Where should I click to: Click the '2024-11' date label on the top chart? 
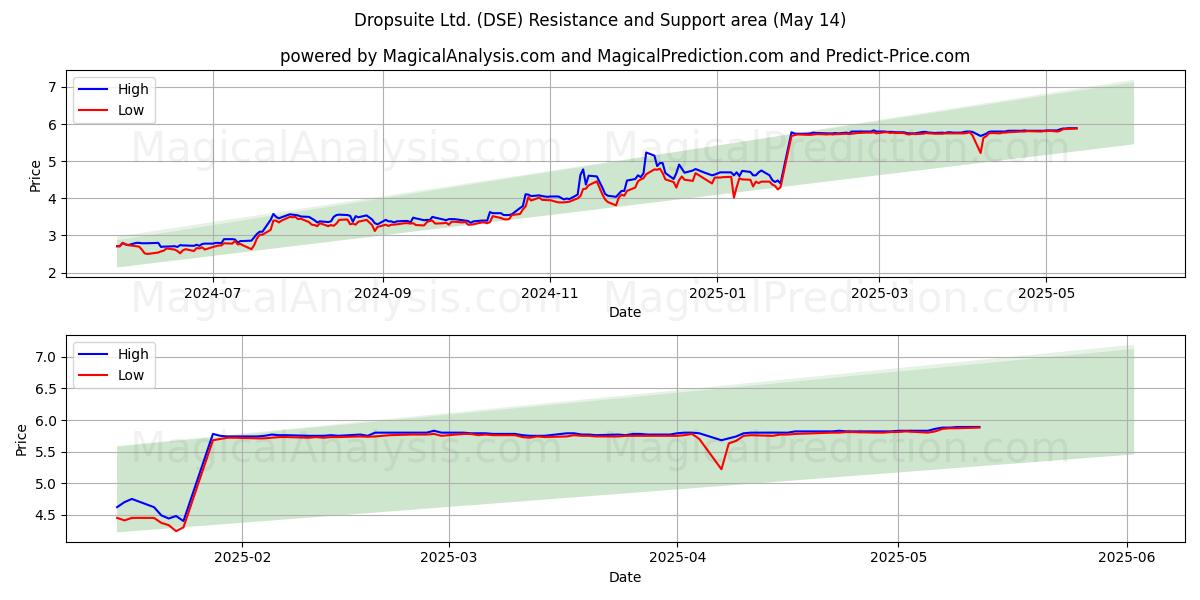(550, 294)
